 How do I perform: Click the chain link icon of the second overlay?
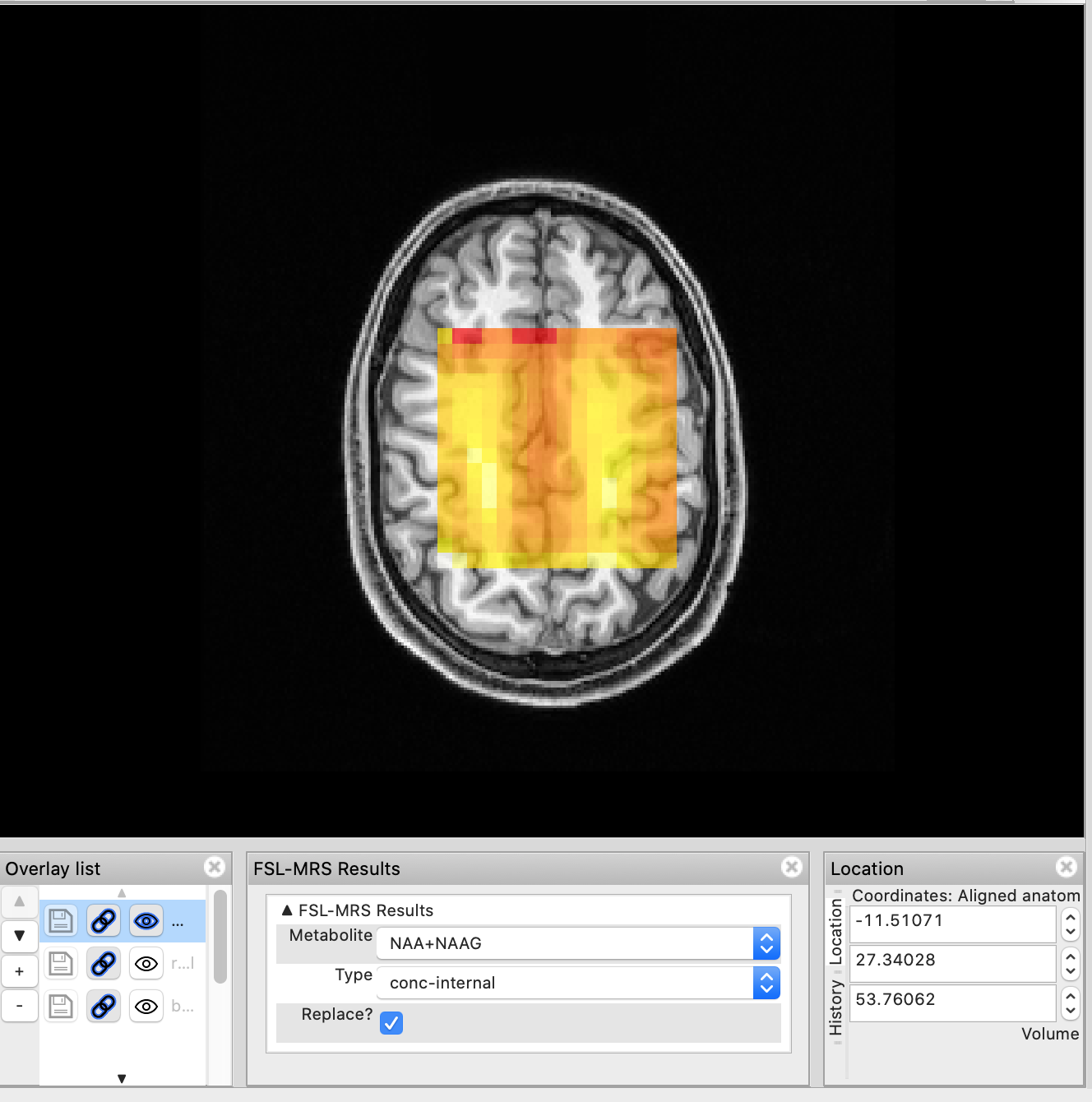tap(104, 963)
